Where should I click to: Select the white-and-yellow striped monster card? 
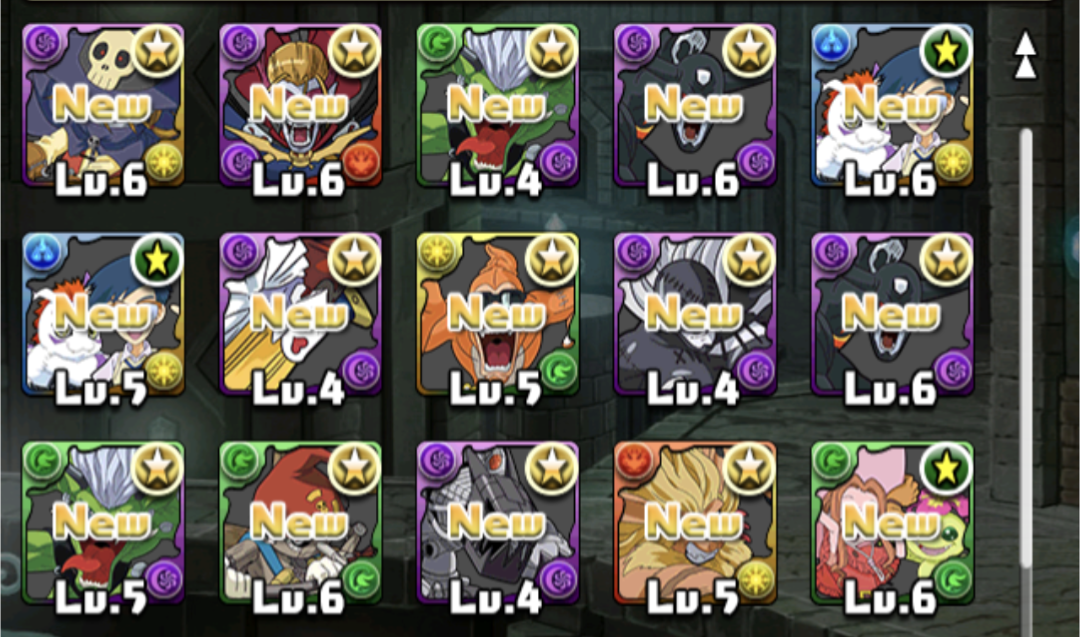pos(300,315)
